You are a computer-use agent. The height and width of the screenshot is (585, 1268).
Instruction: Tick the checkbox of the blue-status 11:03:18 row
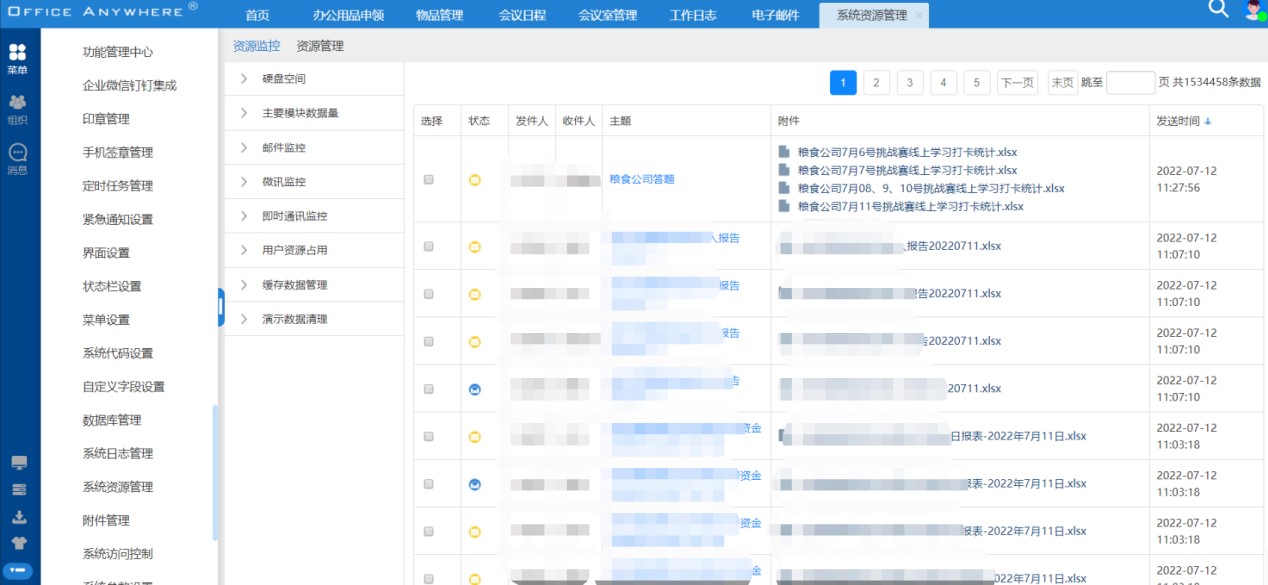click(429, 484)
